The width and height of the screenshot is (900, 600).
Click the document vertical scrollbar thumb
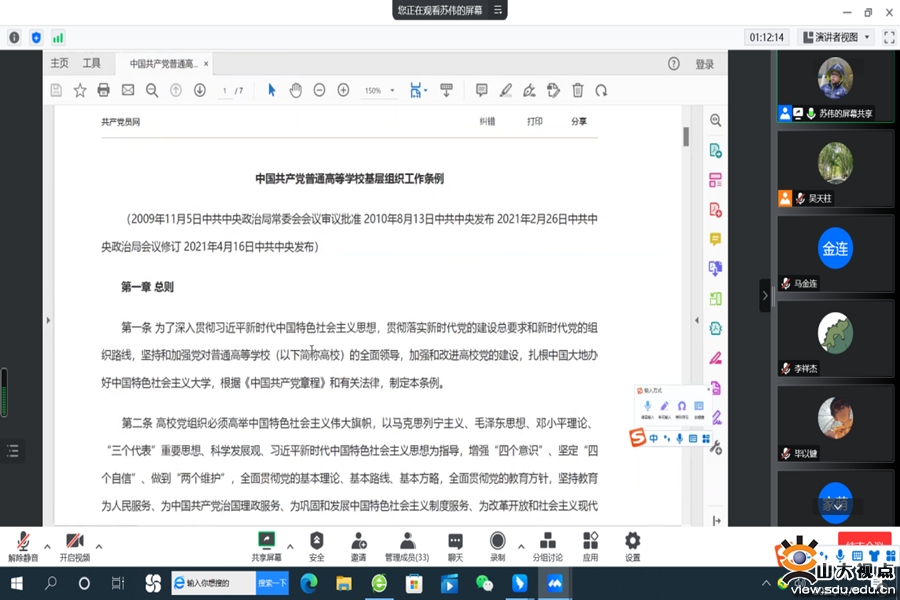point(685,136)
